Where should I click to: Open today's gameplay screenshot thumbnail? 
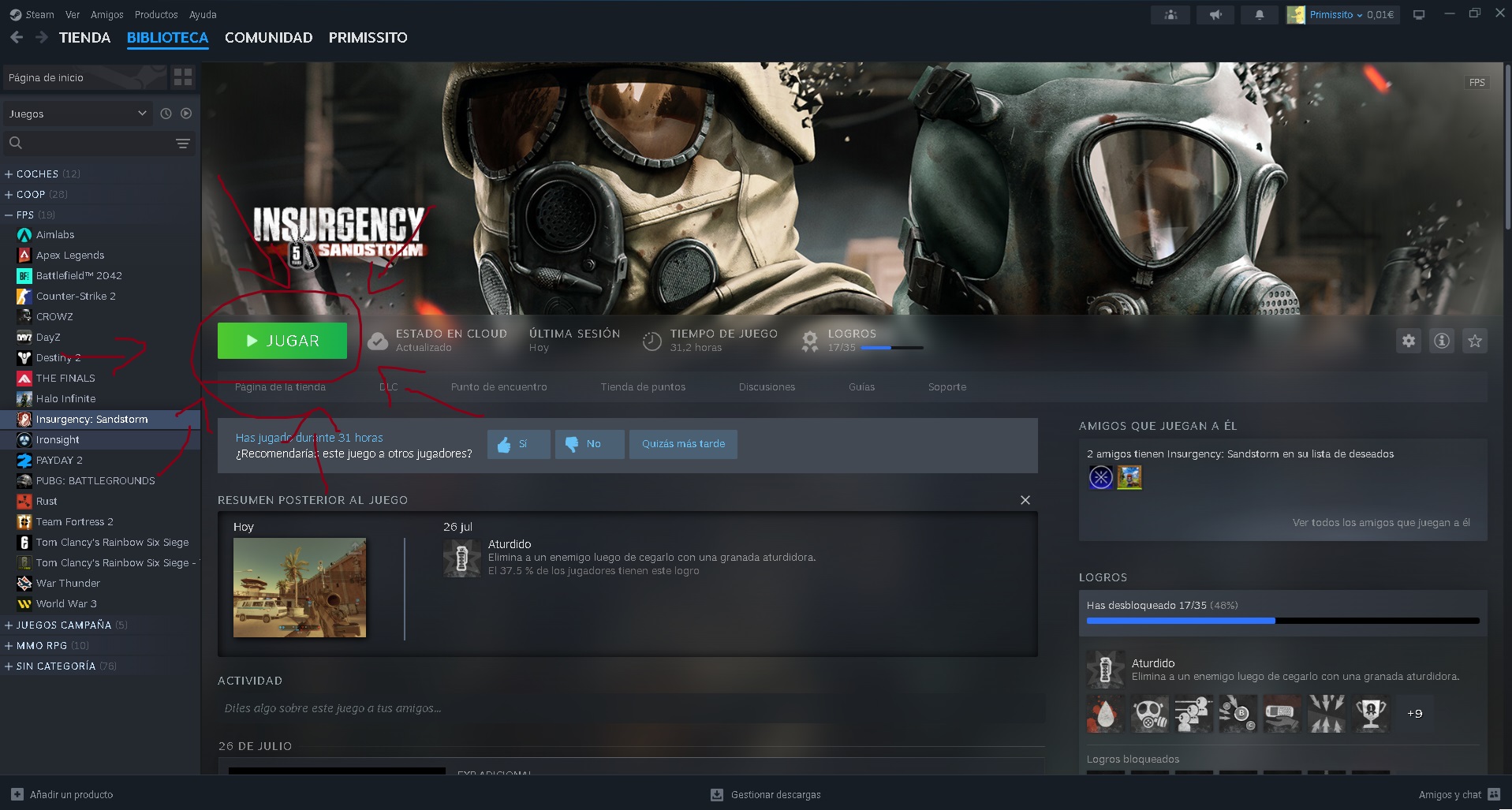300,588
